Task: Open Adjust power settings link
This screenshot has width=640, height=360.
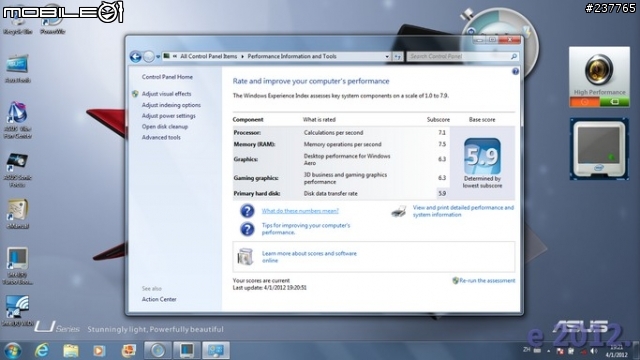Action: click(169, 116)
